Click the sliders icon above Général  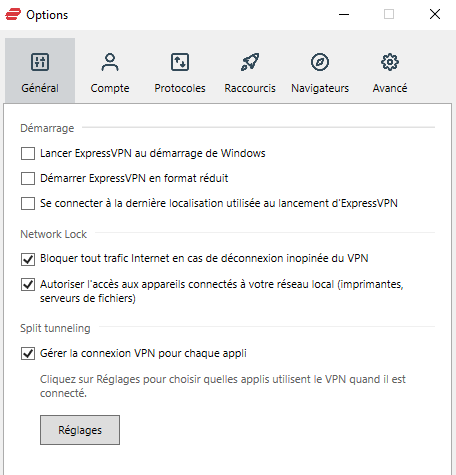tap(40, 62)
